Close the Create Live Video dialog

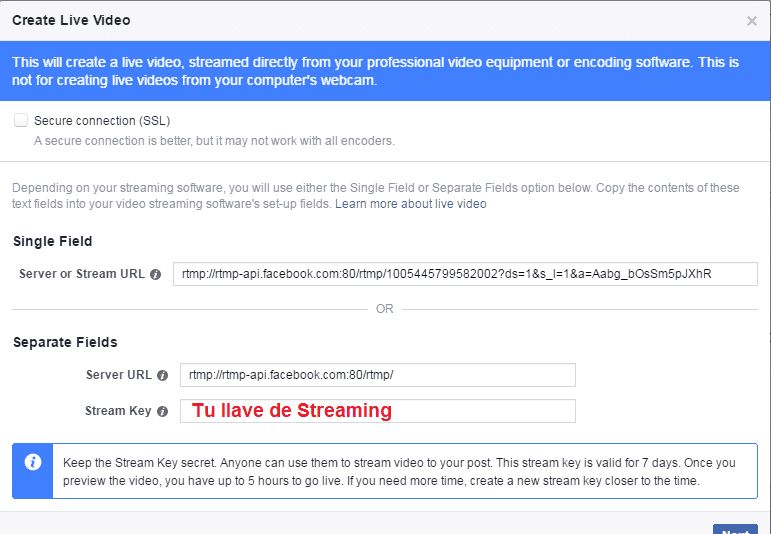[751, 21]
